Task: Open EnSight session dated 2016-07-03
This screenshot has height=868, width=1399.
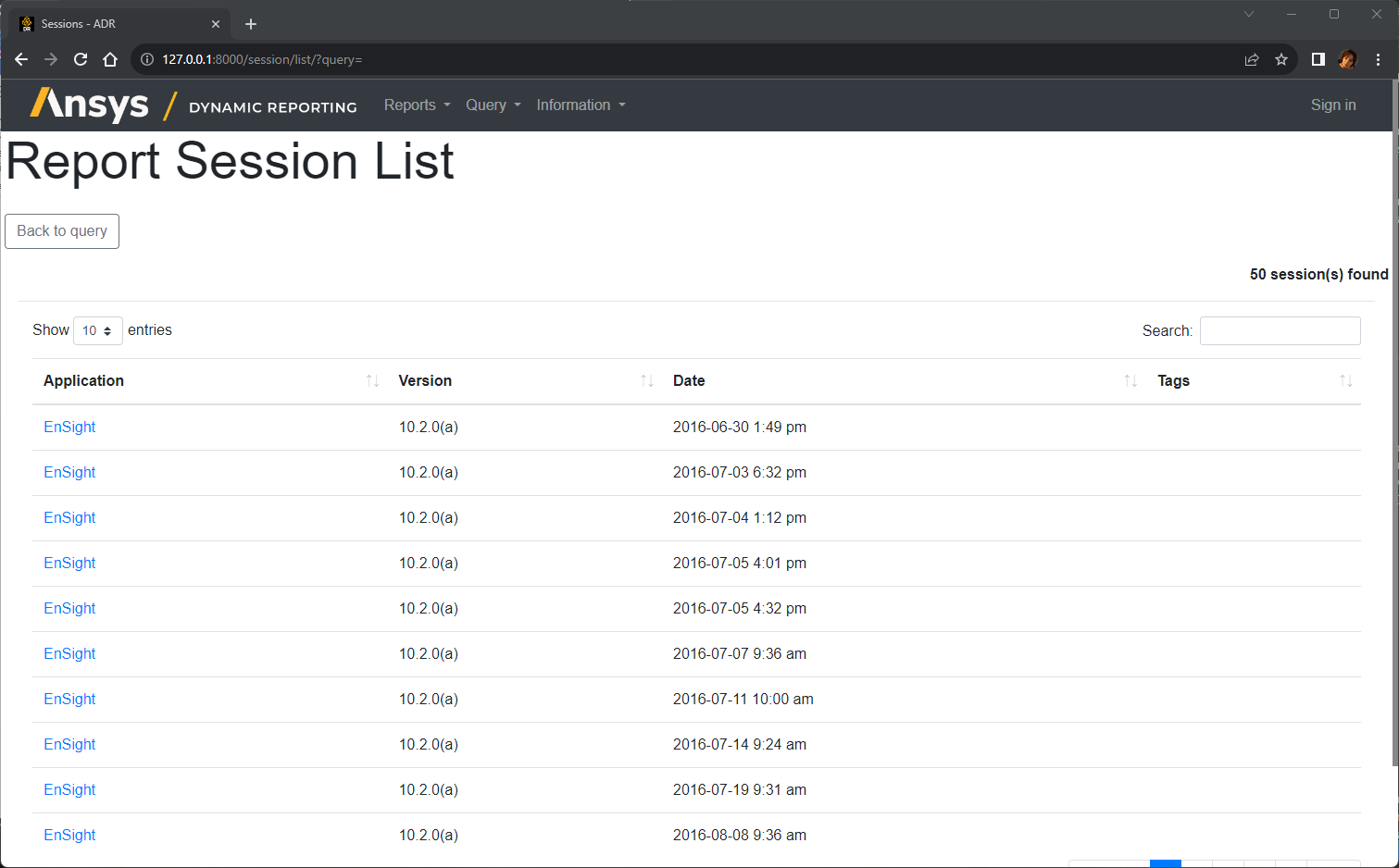Action: tap(69, 473)
